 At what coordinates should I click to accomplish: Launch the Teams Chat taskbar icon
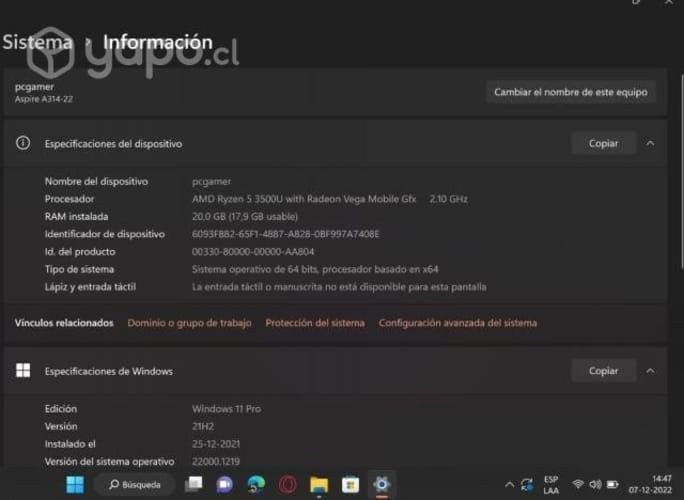225,484
